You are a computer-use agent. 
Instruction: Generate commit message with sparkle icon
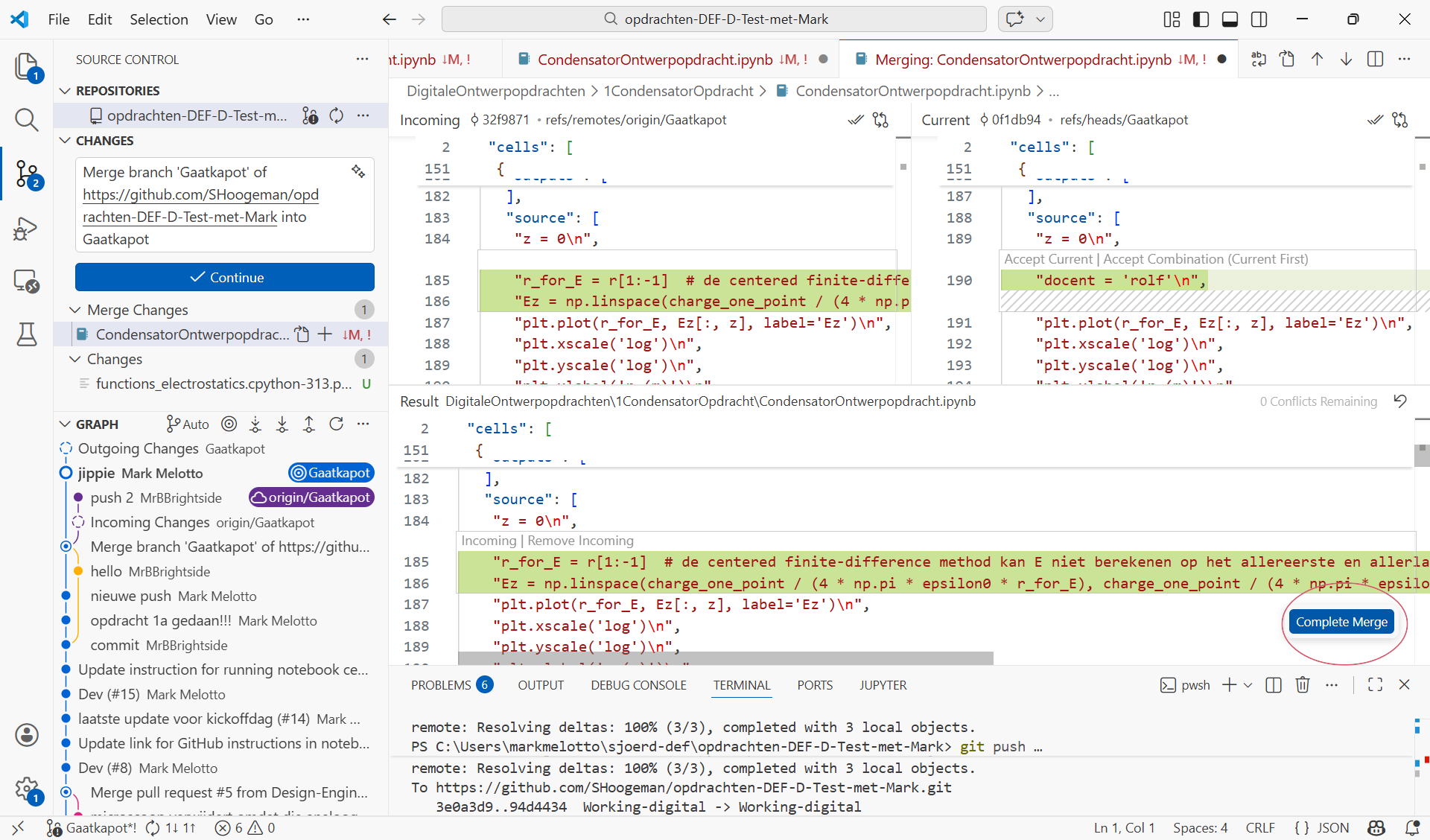tap(358, 172)
